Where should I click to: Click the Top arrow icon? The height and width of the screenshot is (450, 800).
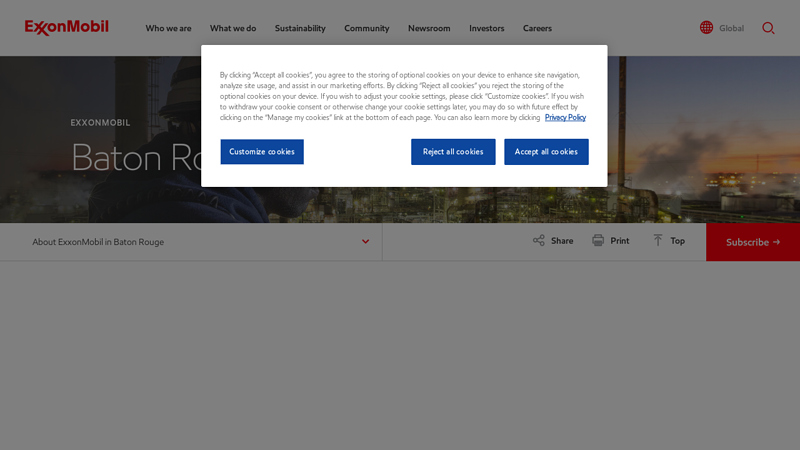pyautogui.click(x=658, y=241)
